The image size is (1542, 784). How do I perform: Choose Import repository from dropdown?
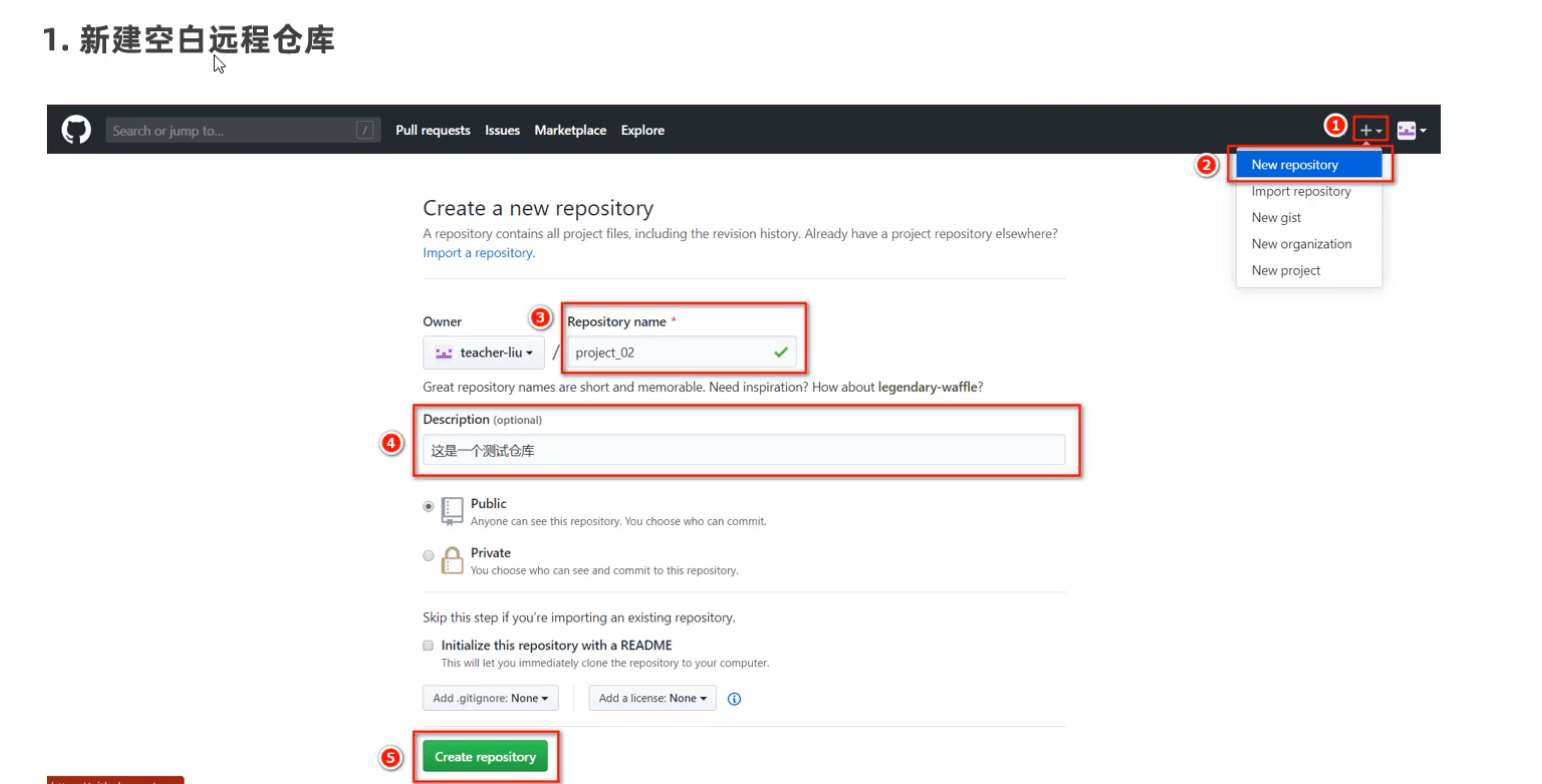click(1309, 191)
